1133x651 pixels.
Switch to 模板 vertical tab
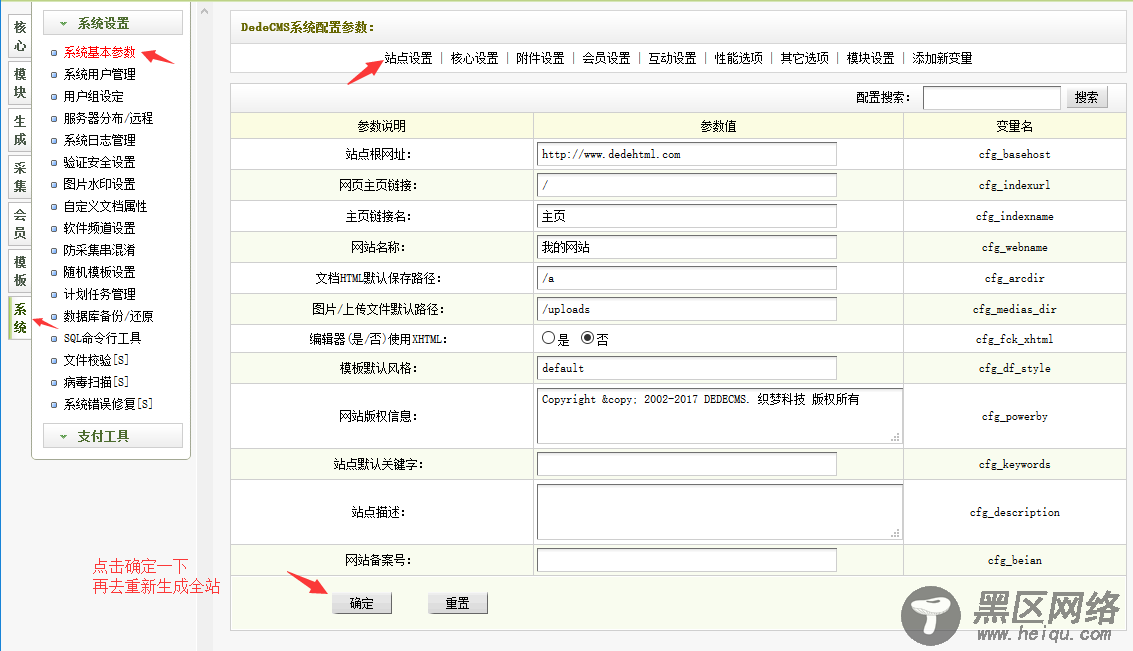click(20, 271)
